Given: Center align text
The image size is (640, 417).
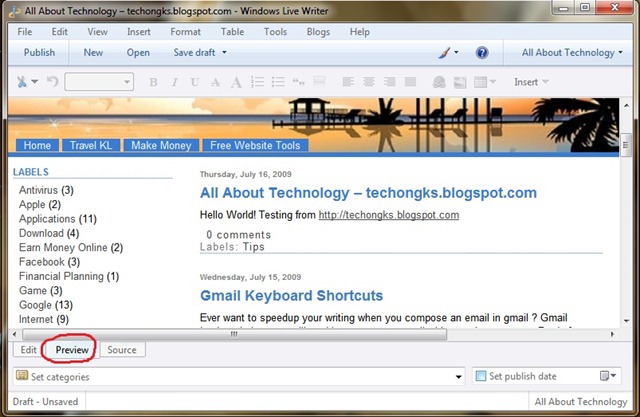Looking at the screenshot, I should [369, 82].
